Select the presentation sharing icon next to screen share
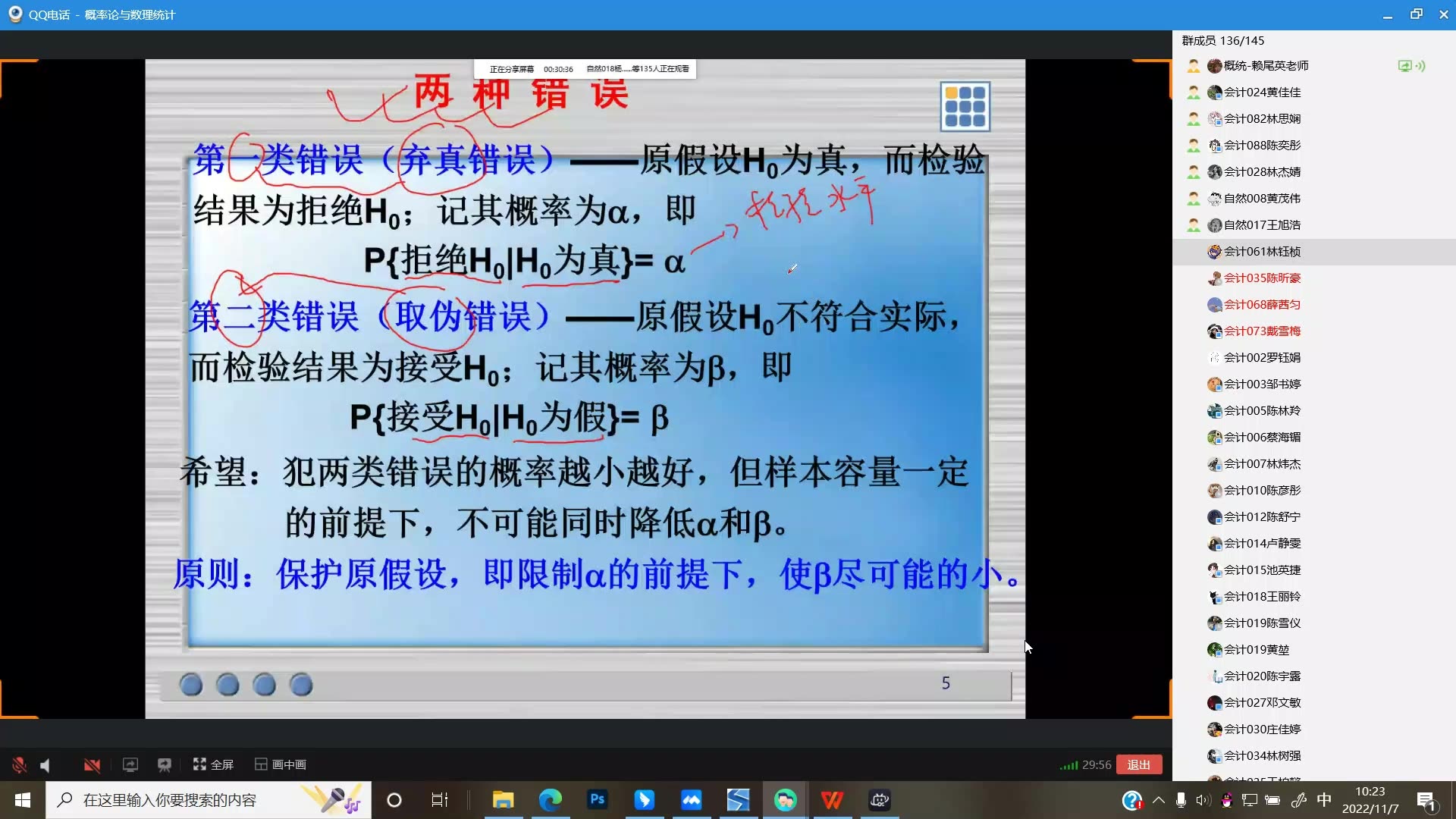The image size is (1456, 819). point(165,764)
